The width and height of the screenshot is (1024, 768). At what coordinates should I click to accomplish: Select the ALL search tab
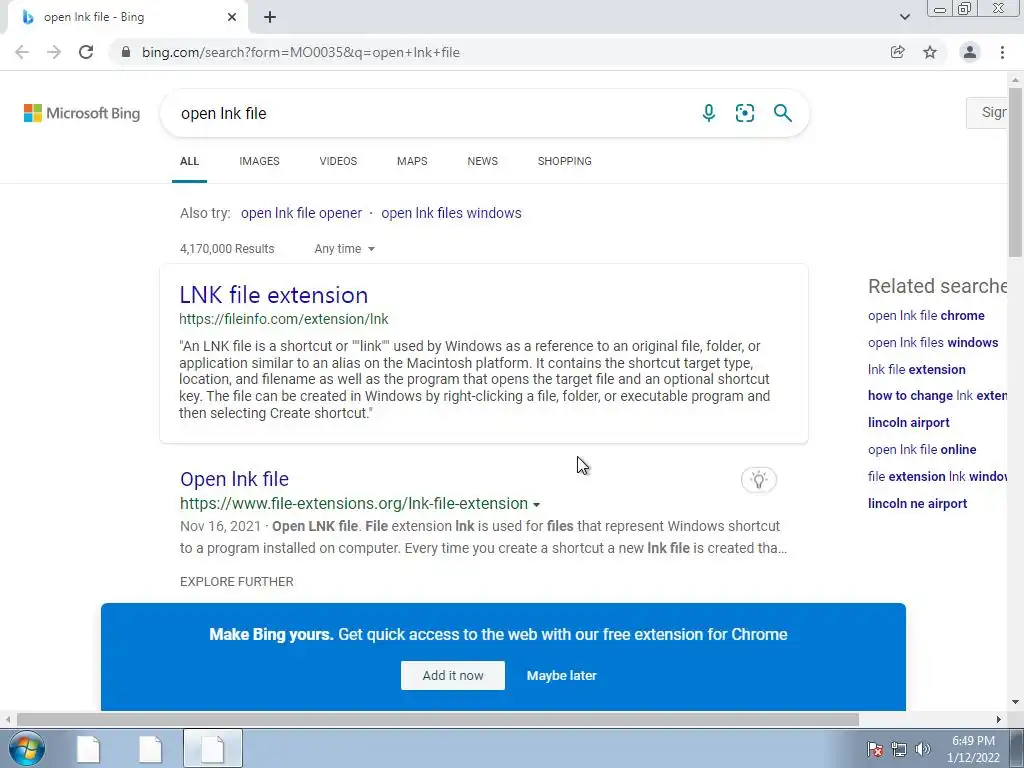click(189, 161)
